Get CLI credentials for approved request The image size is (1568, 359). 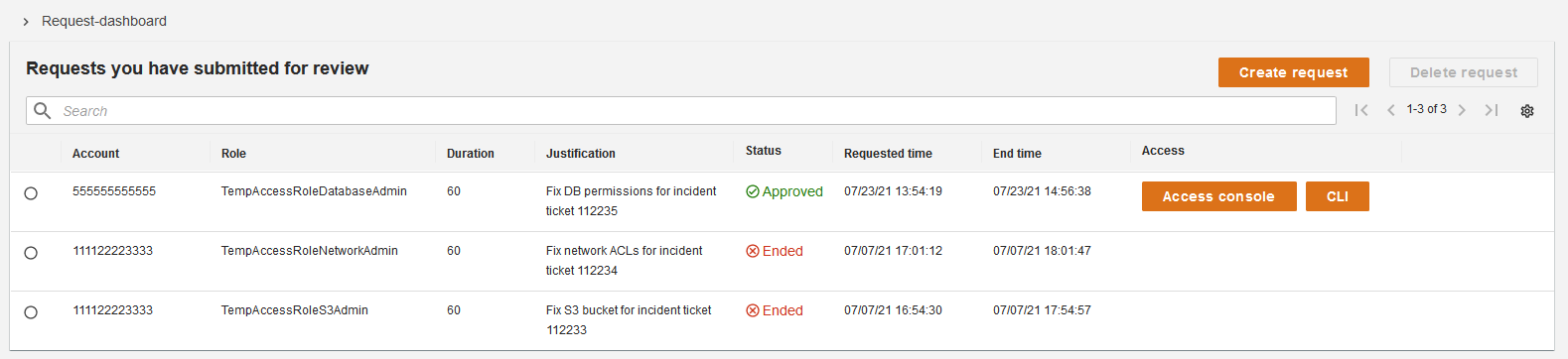pyautogui.click(x=1337, y=196)
